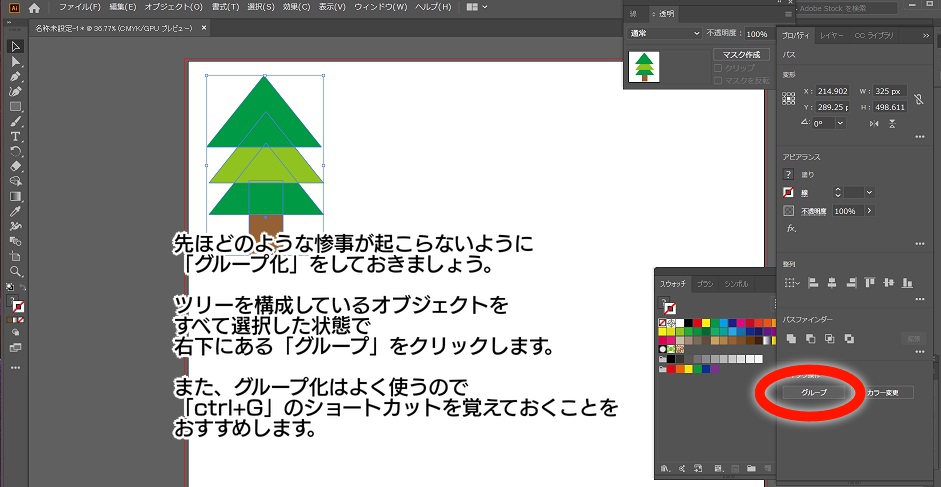Select the Artboard tool
941x487 pixels.
tap(16, 256)
